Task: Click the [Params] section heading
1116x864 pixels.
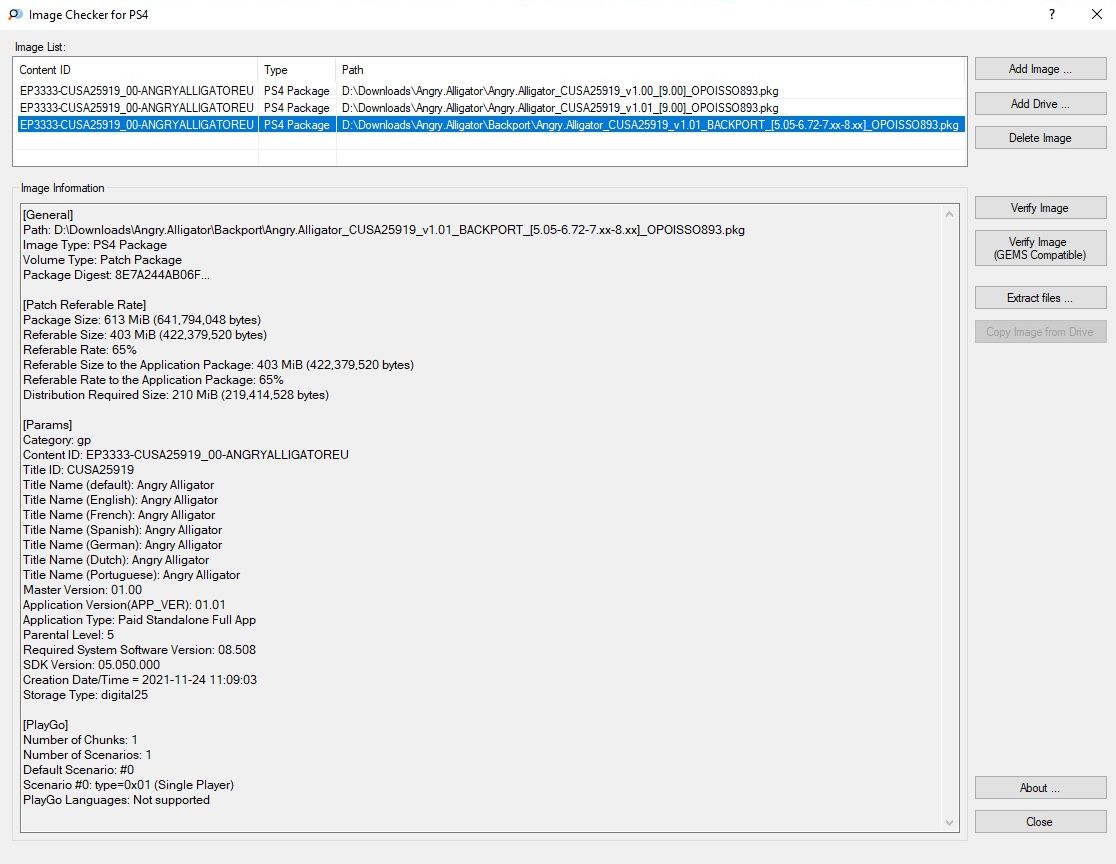Action: [48, 425]
